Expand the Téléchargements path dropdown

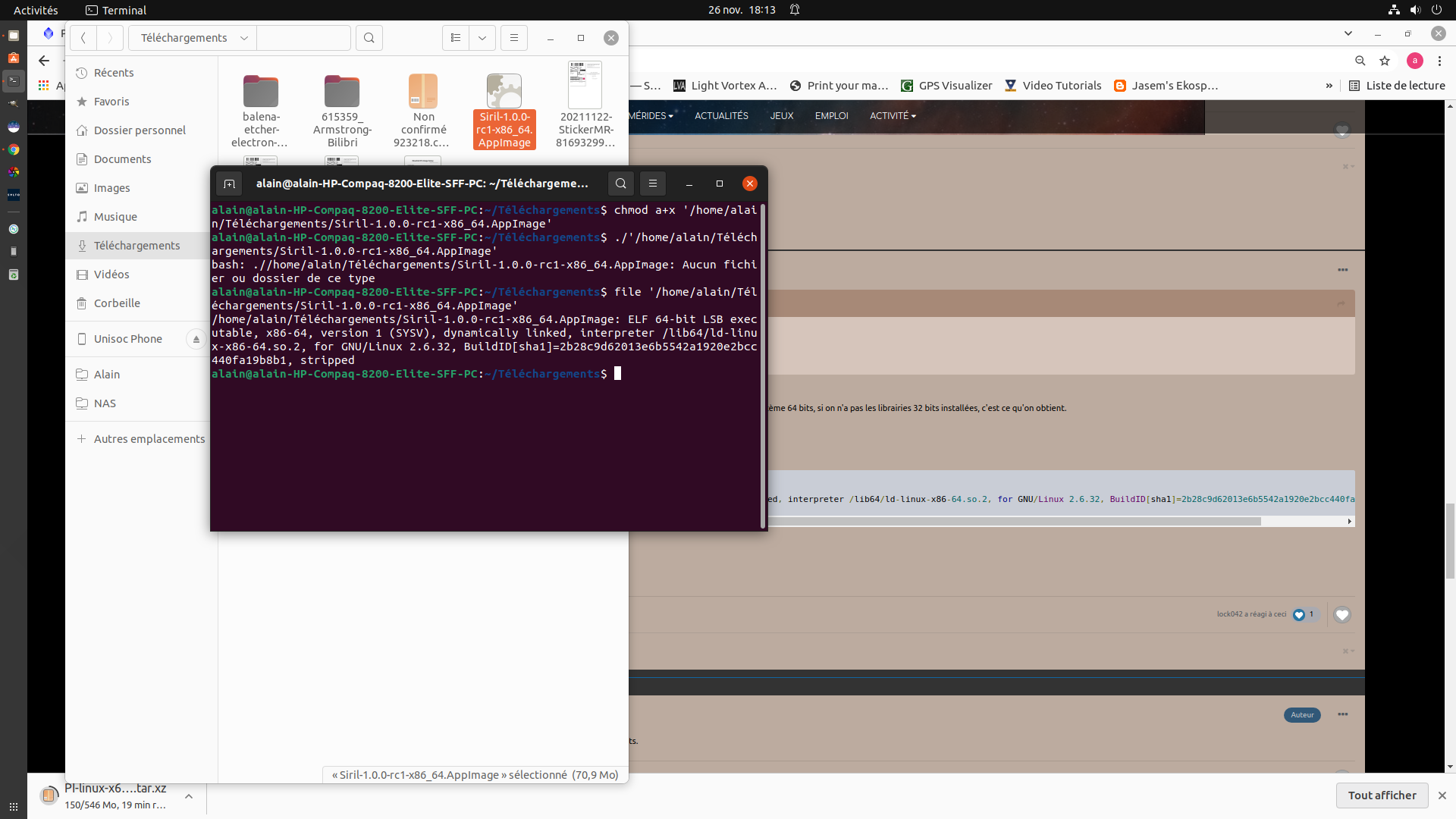coord(243,38)
